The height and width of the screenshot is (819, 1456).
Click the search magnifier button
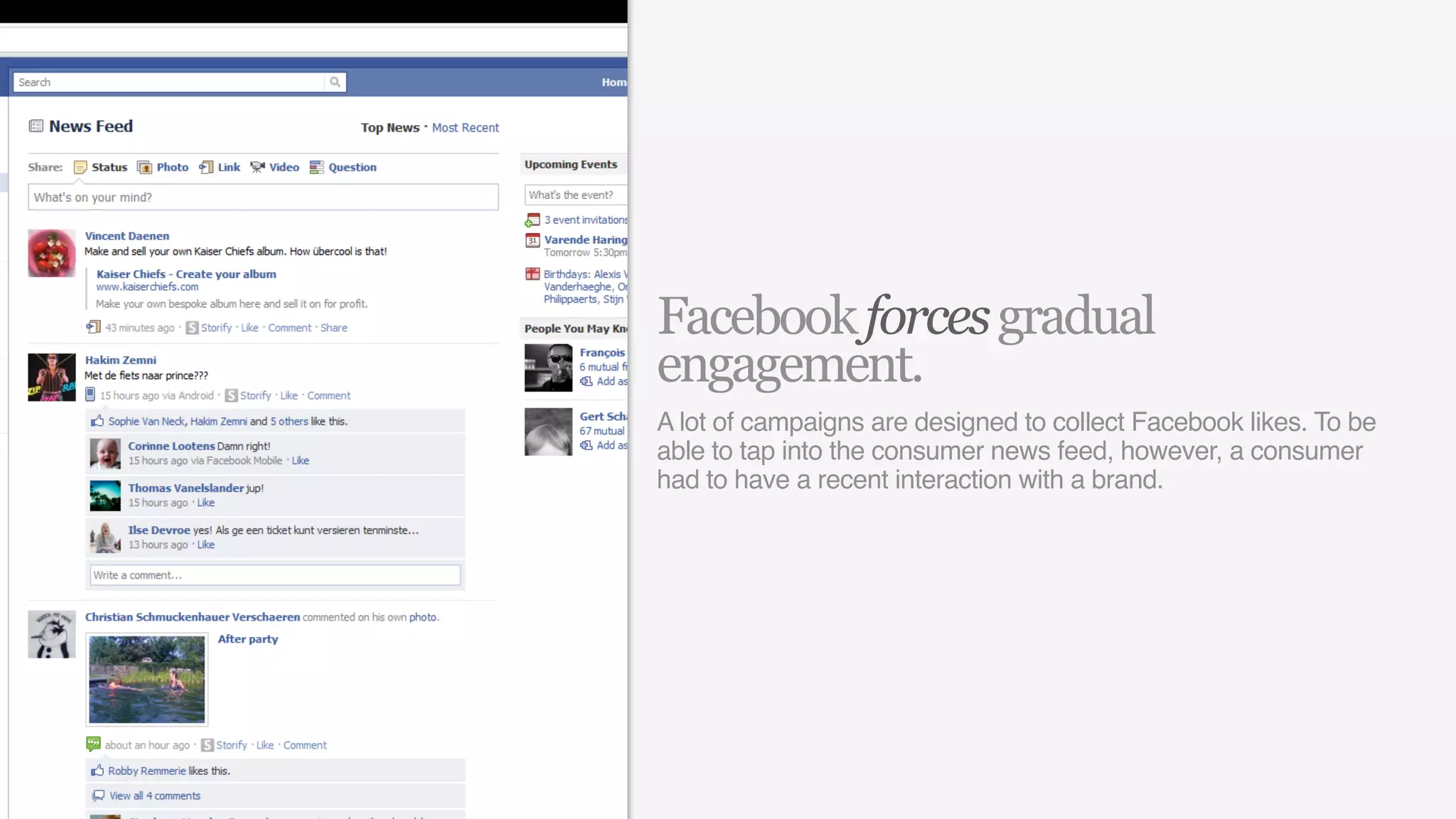tap(335, 82)
